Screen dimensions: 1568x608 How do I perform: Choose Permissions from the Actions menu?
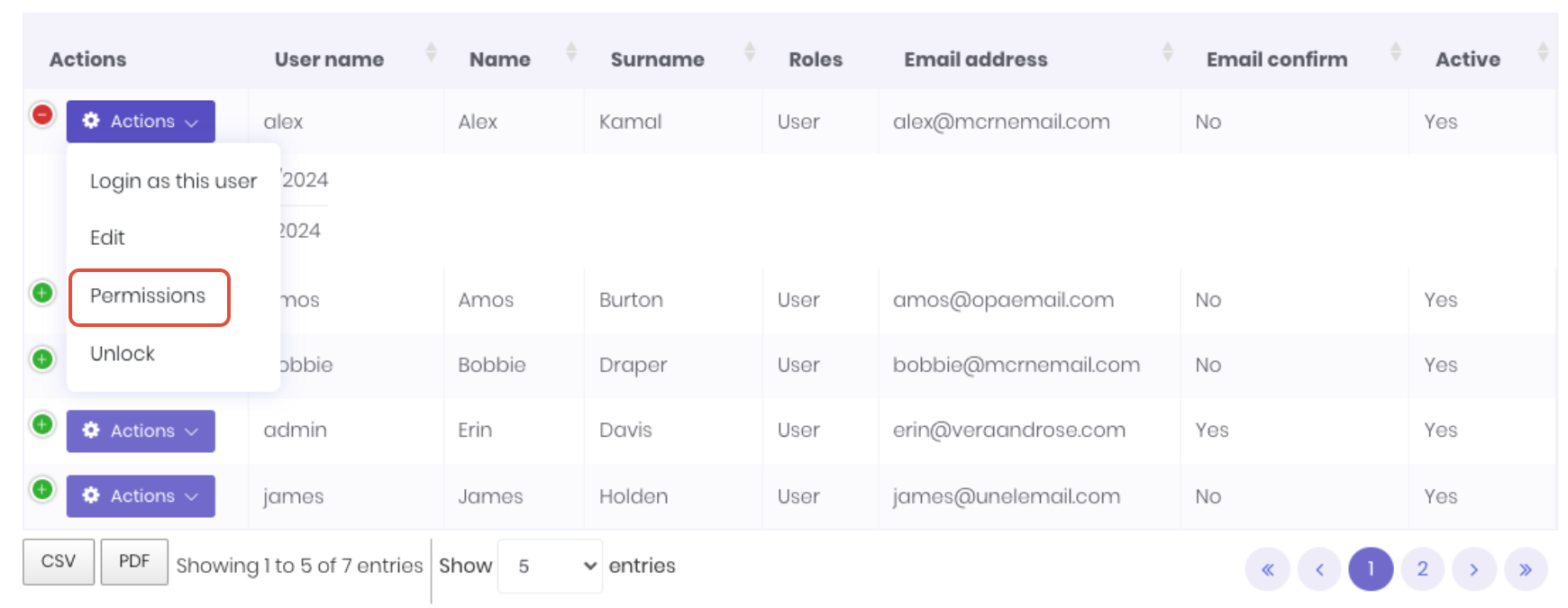coord(148,296)
